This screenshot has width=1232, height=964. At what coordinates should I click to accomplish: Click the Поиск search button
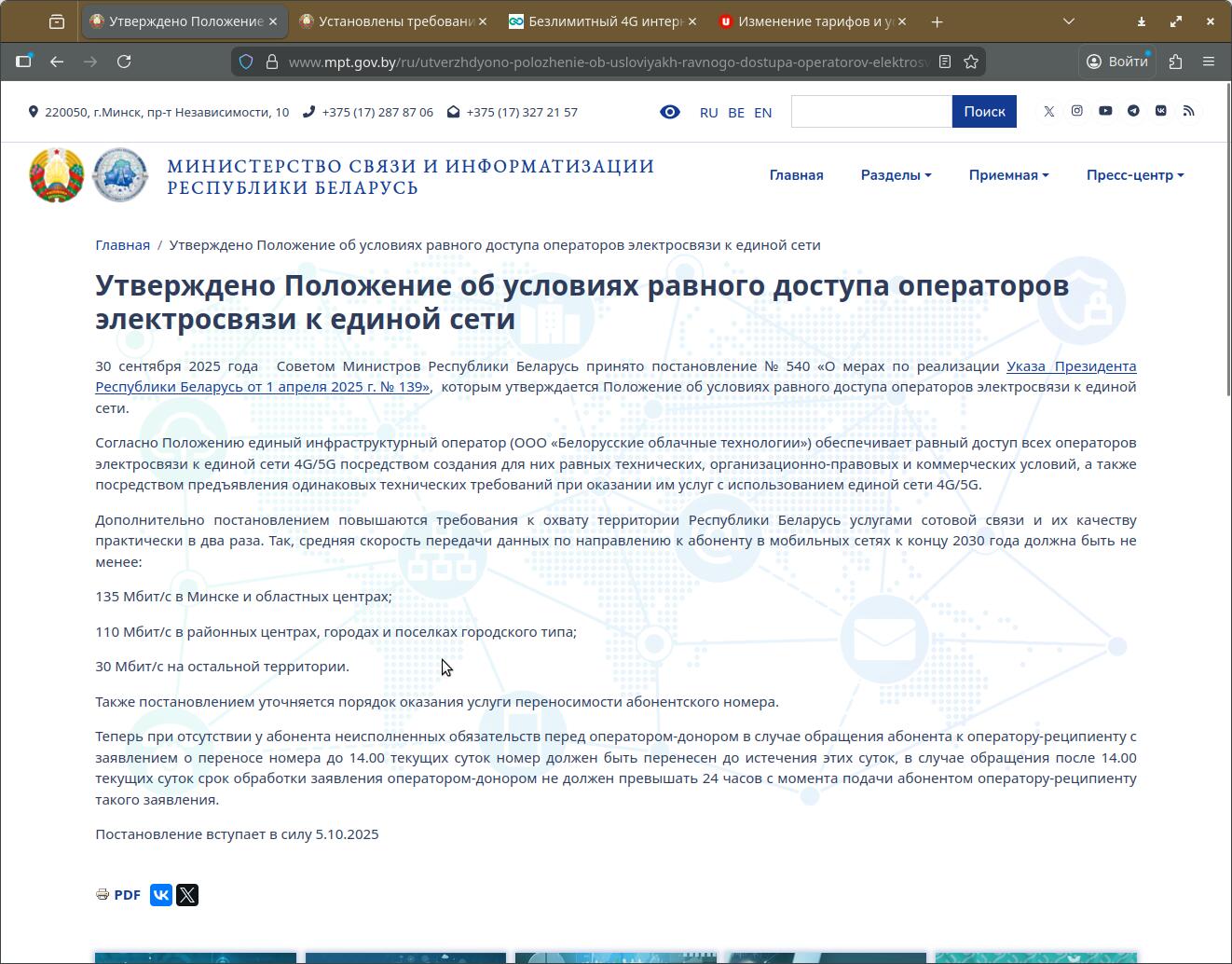984,111
